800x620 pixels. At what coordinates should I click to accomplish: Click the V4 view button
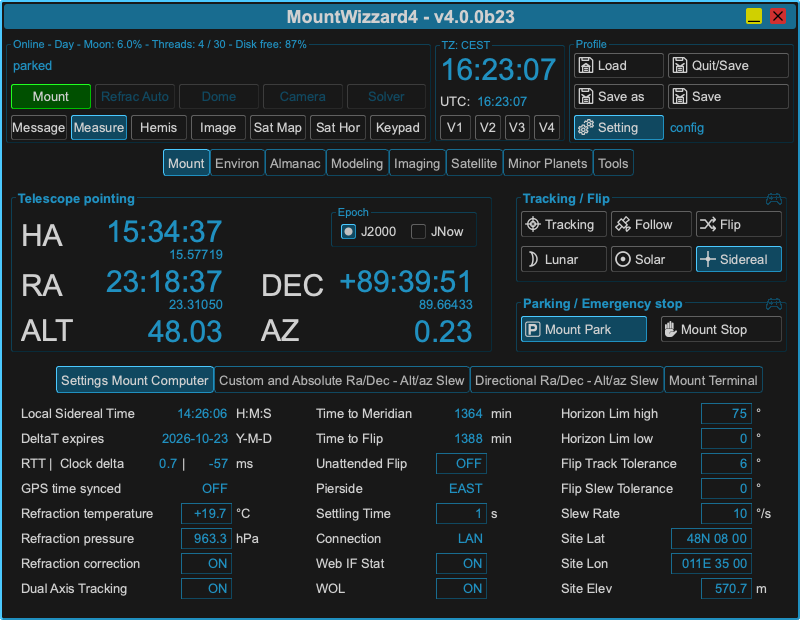click(546, 128)
